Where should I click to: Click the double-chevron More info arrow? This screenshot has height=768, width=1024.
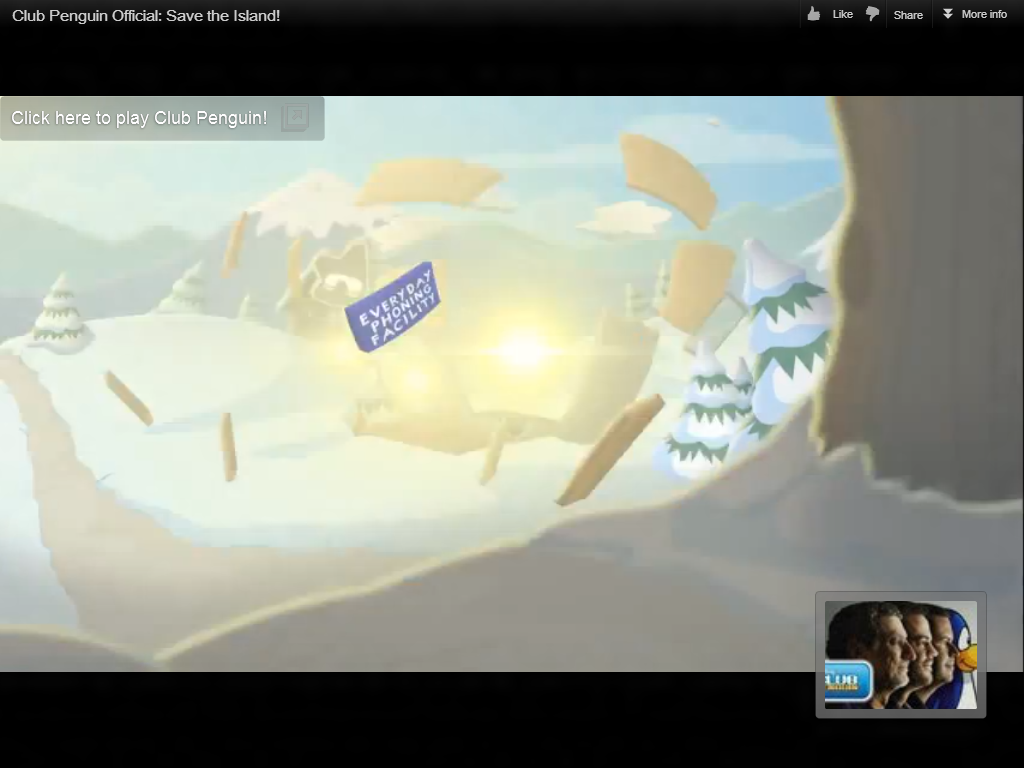948,14
